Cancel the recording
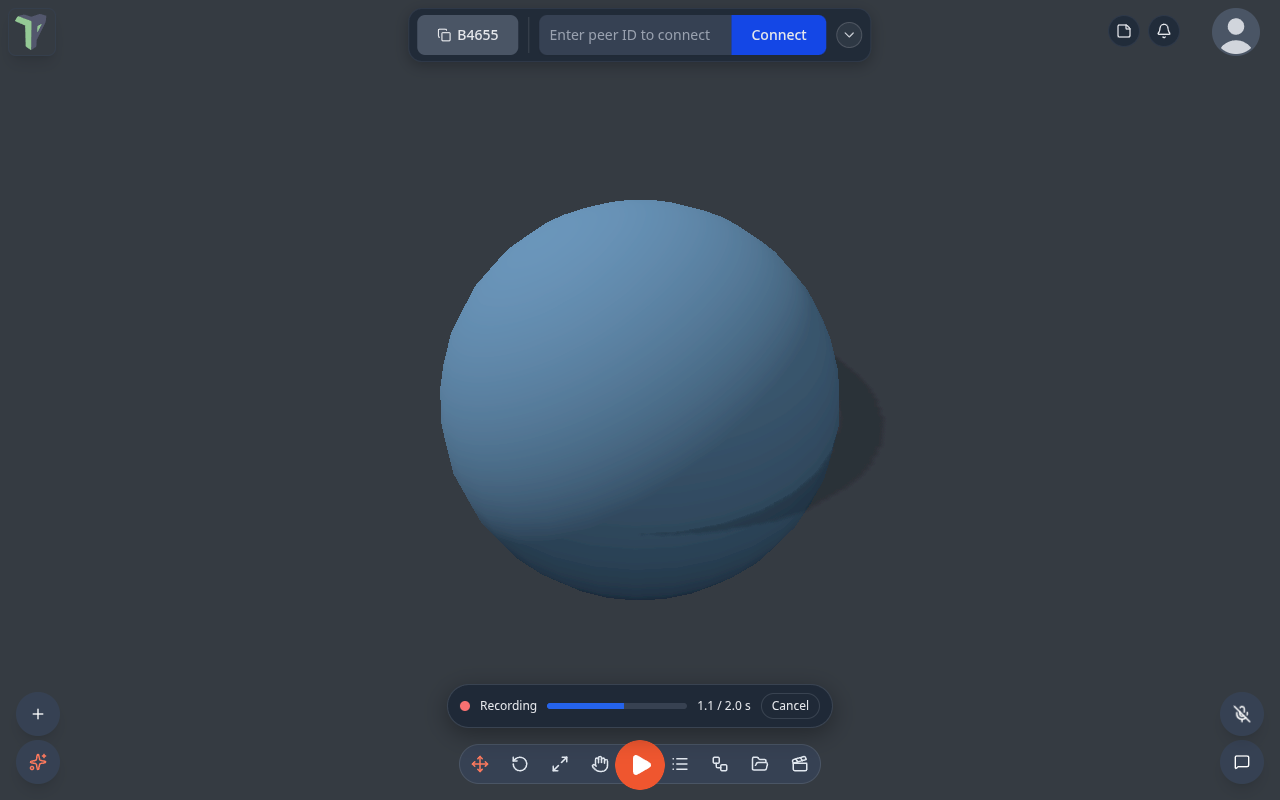Screen dimensions: 1280x800 (790, 706)
